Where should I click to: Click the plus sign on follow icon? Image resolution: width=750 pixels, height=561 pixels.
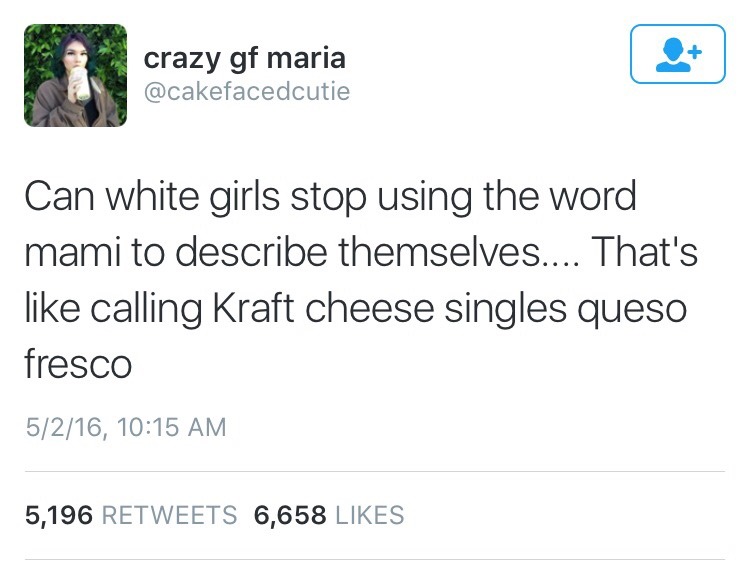pos(696,51)
